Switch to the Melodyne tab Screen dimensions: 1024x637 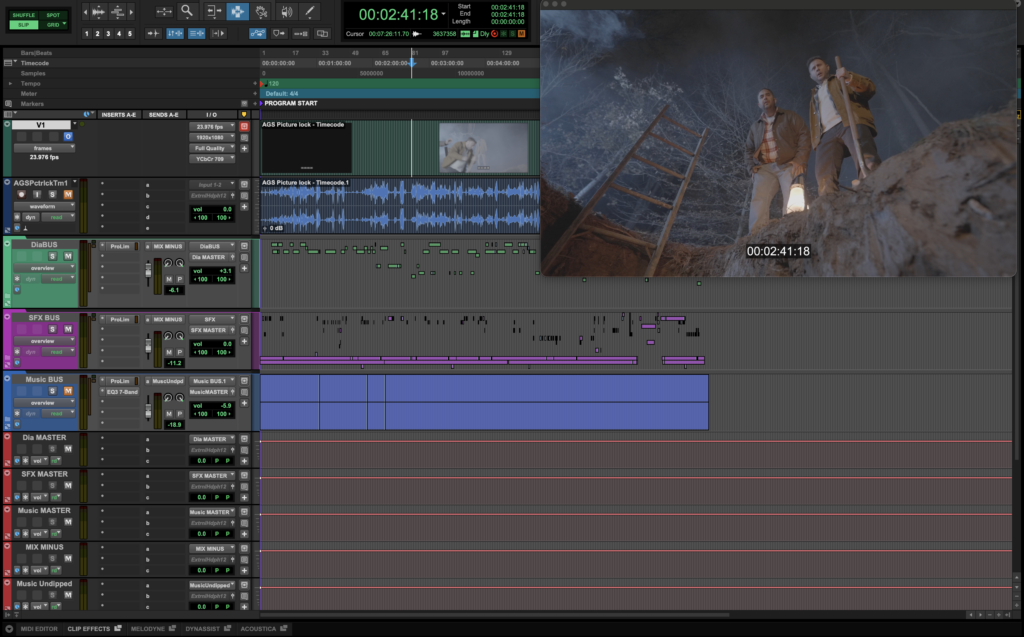point(147,629)
